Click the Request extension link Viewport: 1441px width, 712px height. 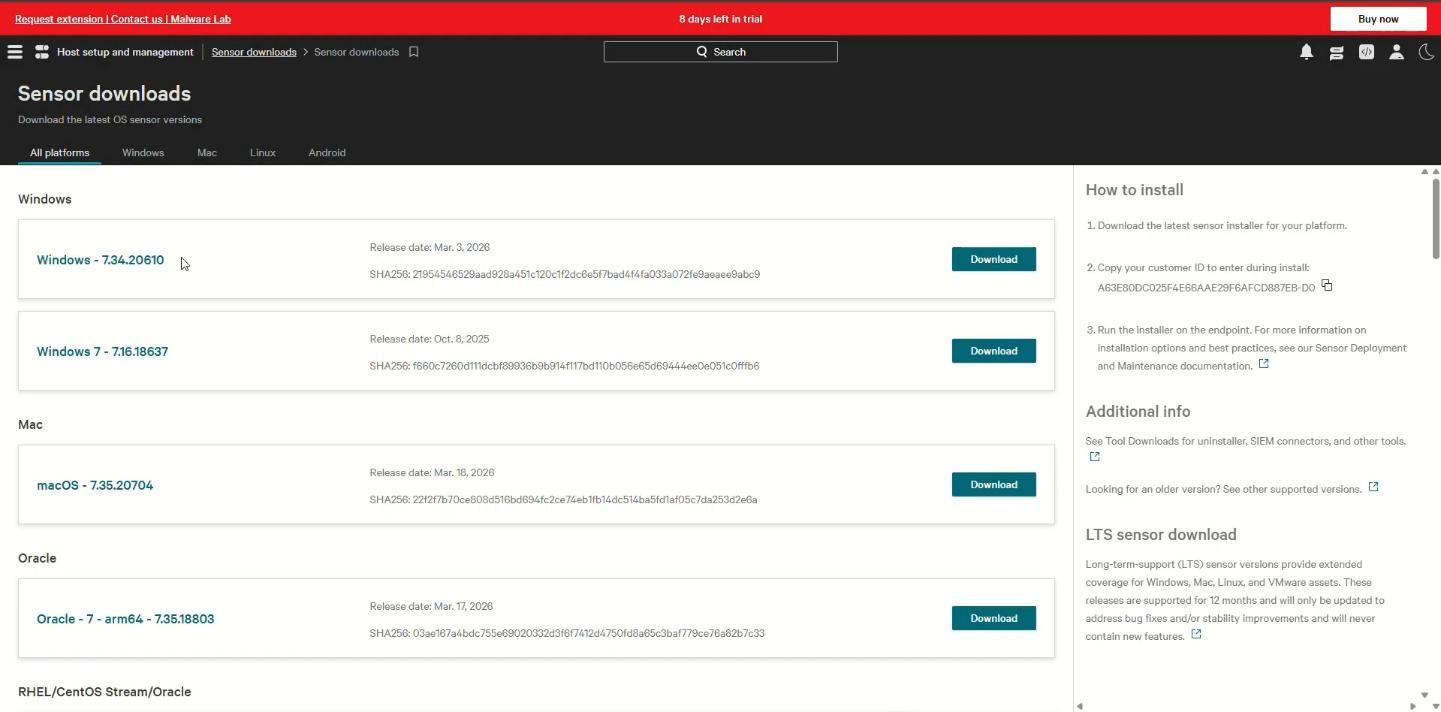(59, 19)
